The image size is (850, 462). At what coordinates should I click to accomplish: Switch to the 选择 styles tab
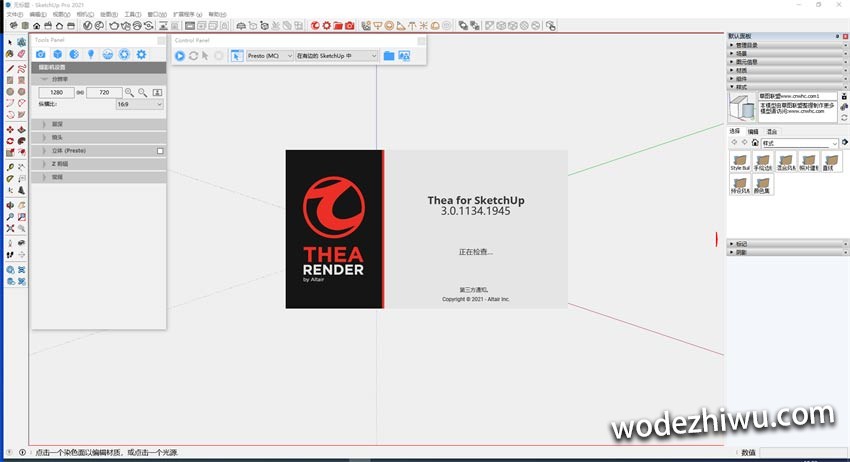tap(735, 131)
